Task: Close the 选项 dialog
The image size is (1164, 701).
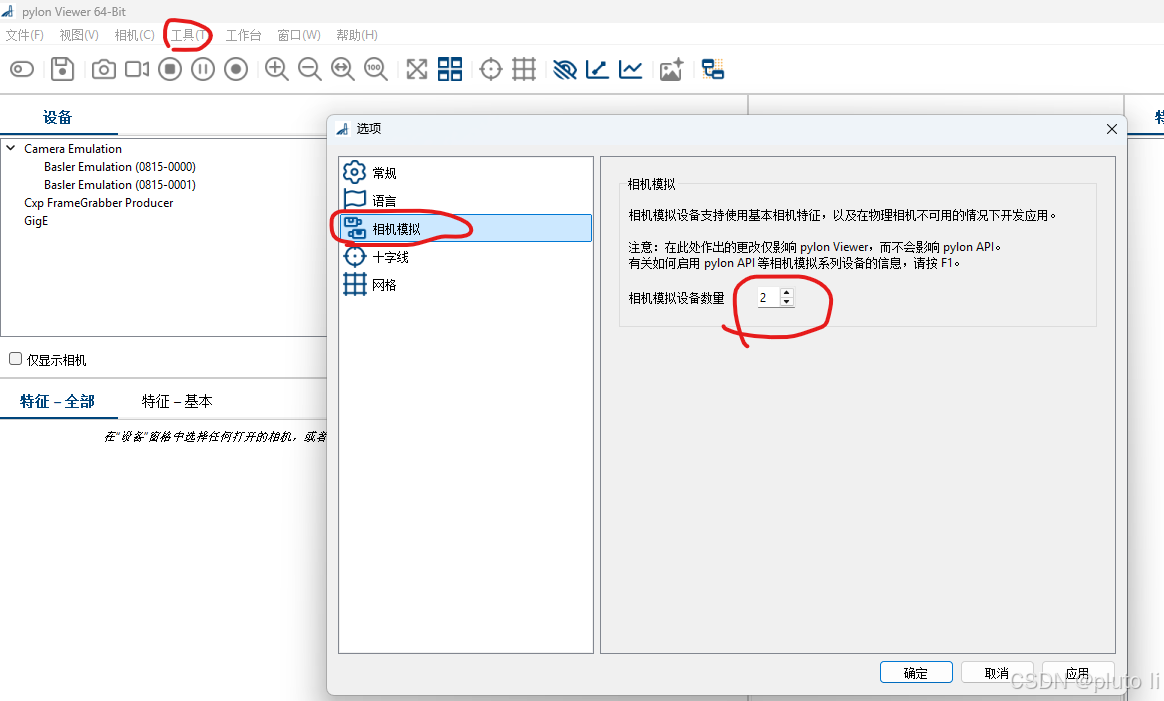Action: tap(1111, 129)
